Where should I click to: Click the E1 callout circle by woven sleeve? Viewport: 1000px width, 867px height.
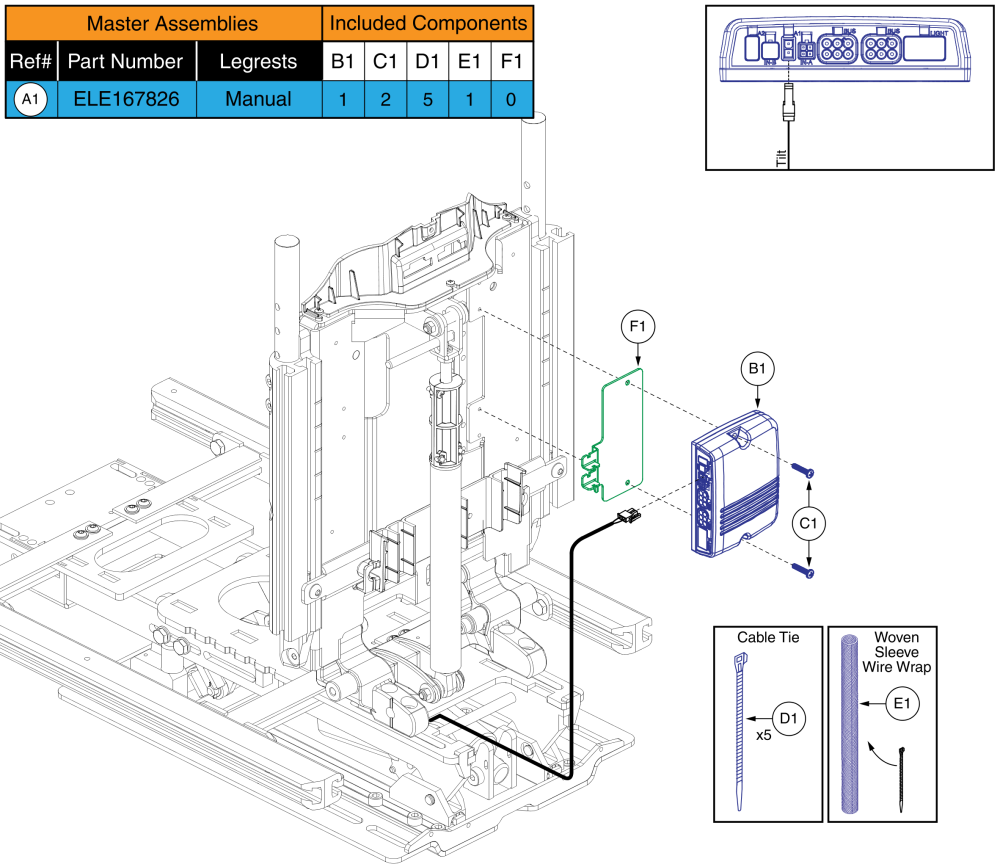pos(902,703)
